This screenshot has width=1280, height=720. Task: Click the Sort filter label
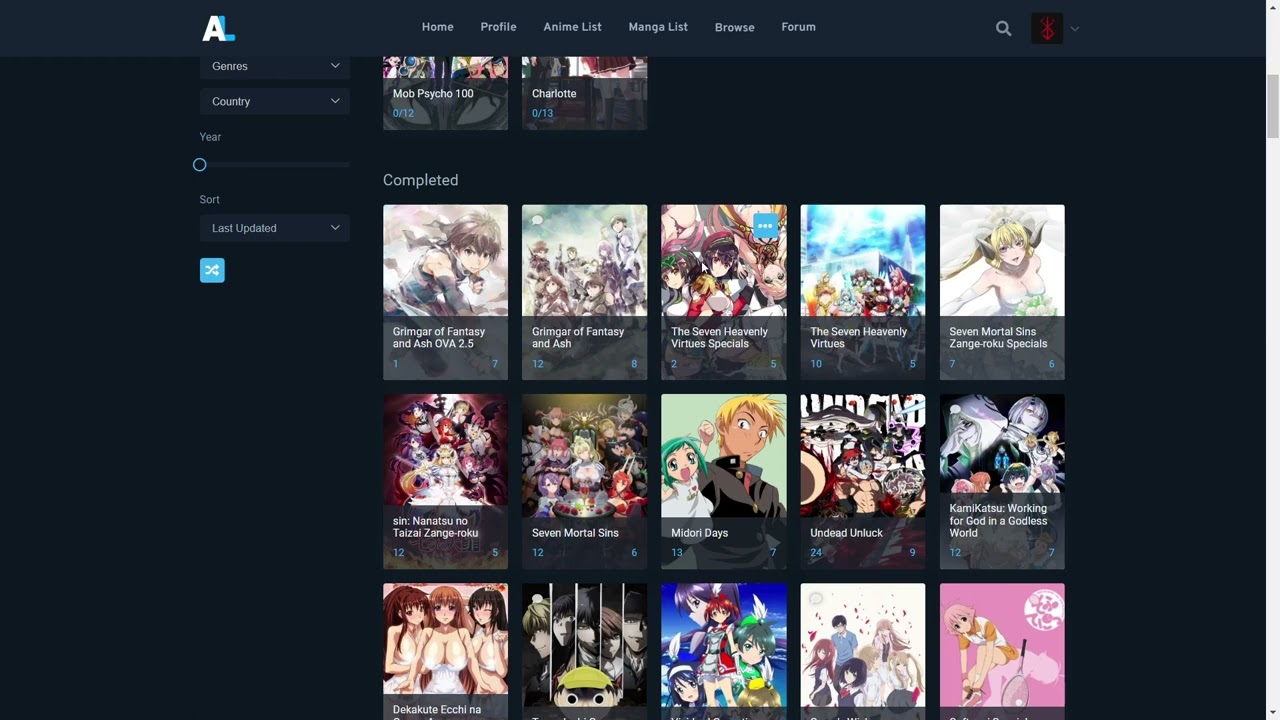point(209,200)
